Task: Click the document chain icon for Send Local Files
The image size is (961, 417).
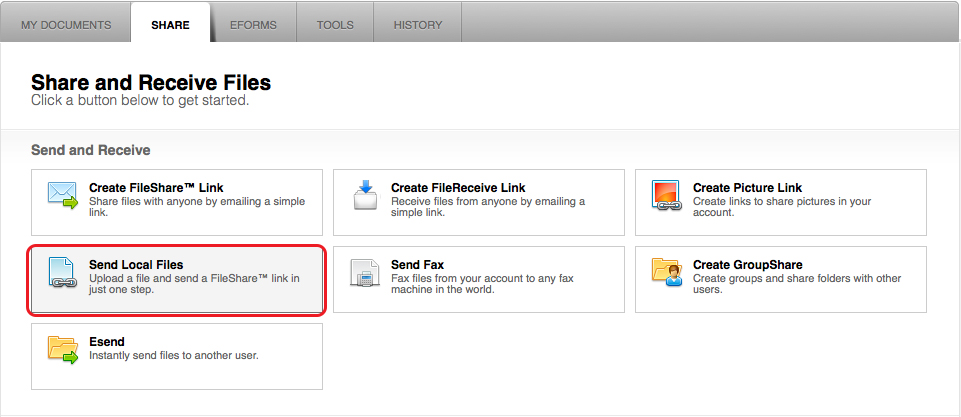Action: (61, 273)
